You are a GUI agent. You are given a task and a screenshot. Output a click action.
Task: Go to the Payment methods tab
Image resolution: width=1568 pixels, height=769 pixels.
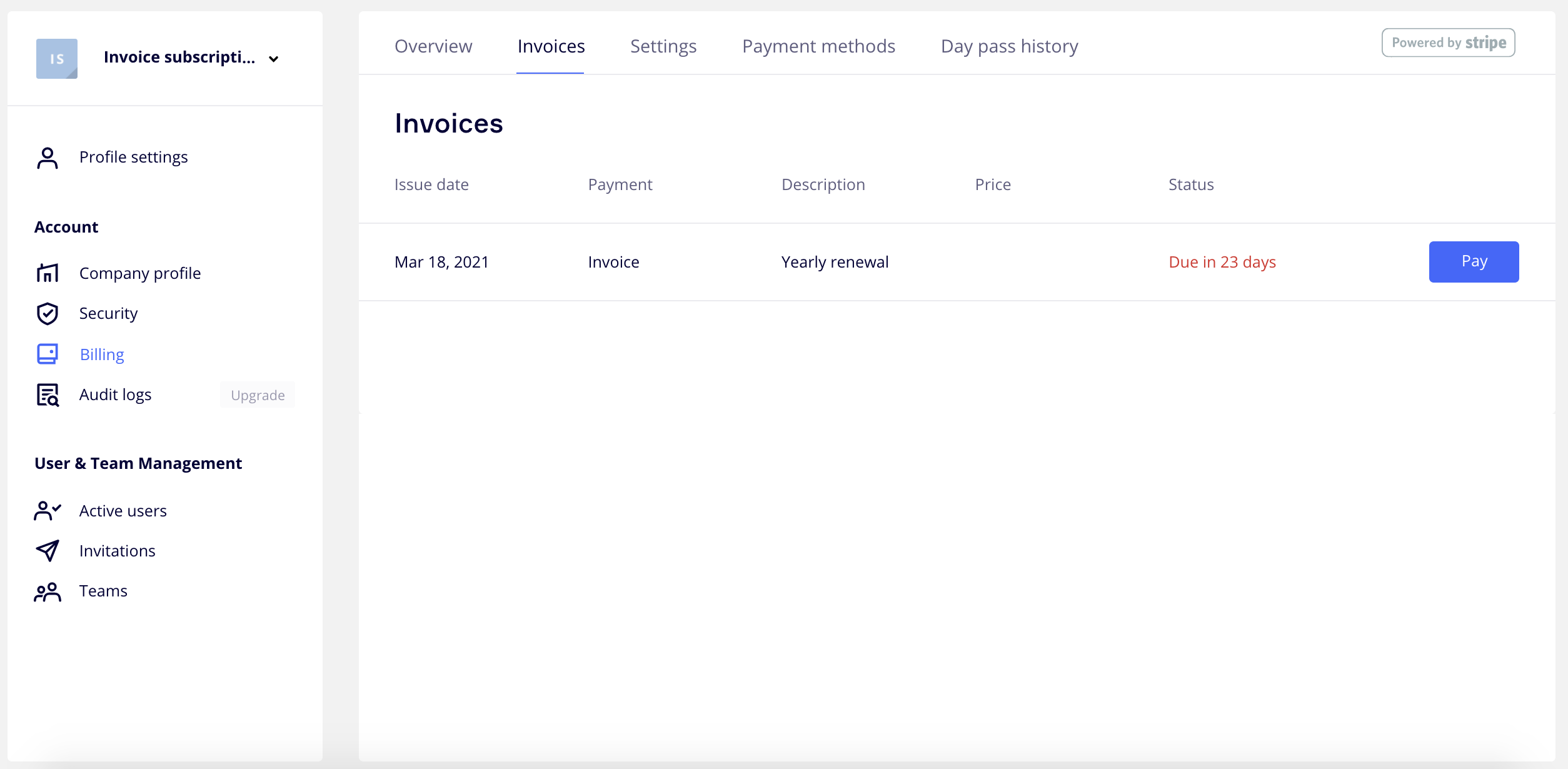pos(818,46)
